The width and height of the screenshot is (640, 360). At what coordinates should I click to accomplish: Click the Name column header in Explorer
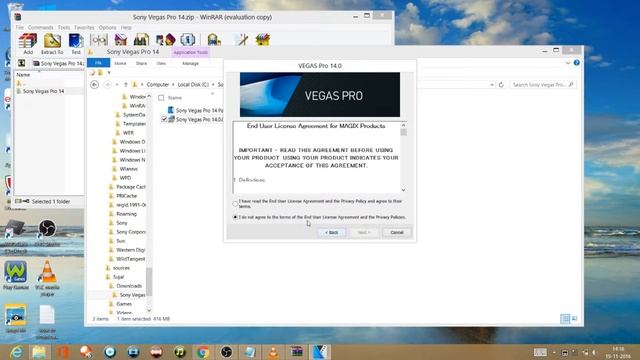click(175, 98)
